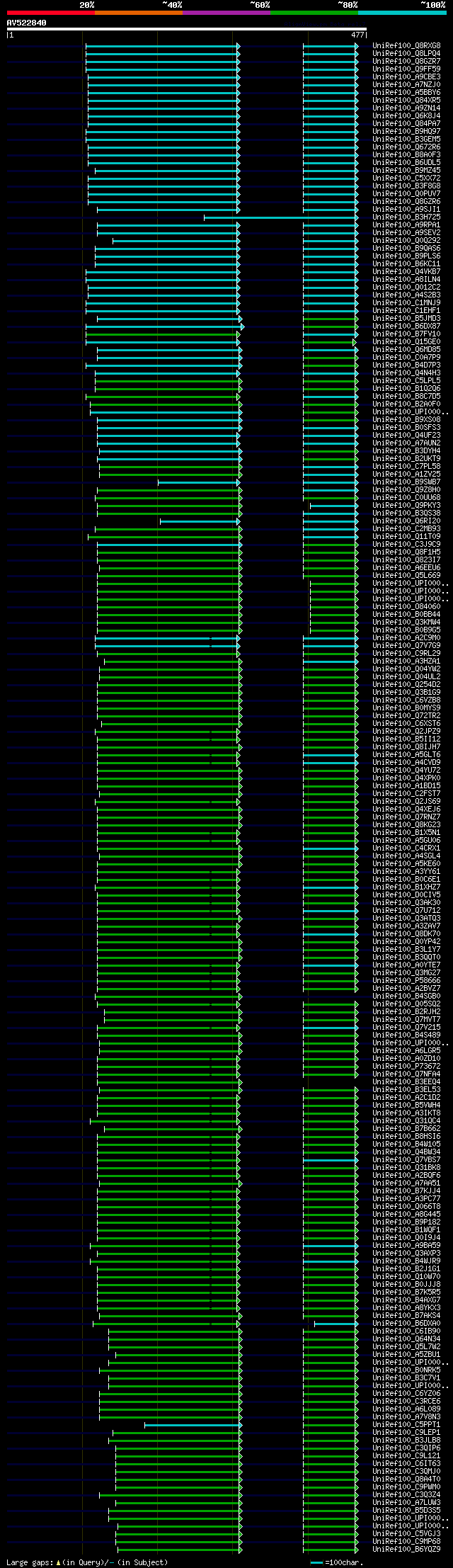
Task: Select hit label UniRef100_C4CRX1
Action: [406, 848]
